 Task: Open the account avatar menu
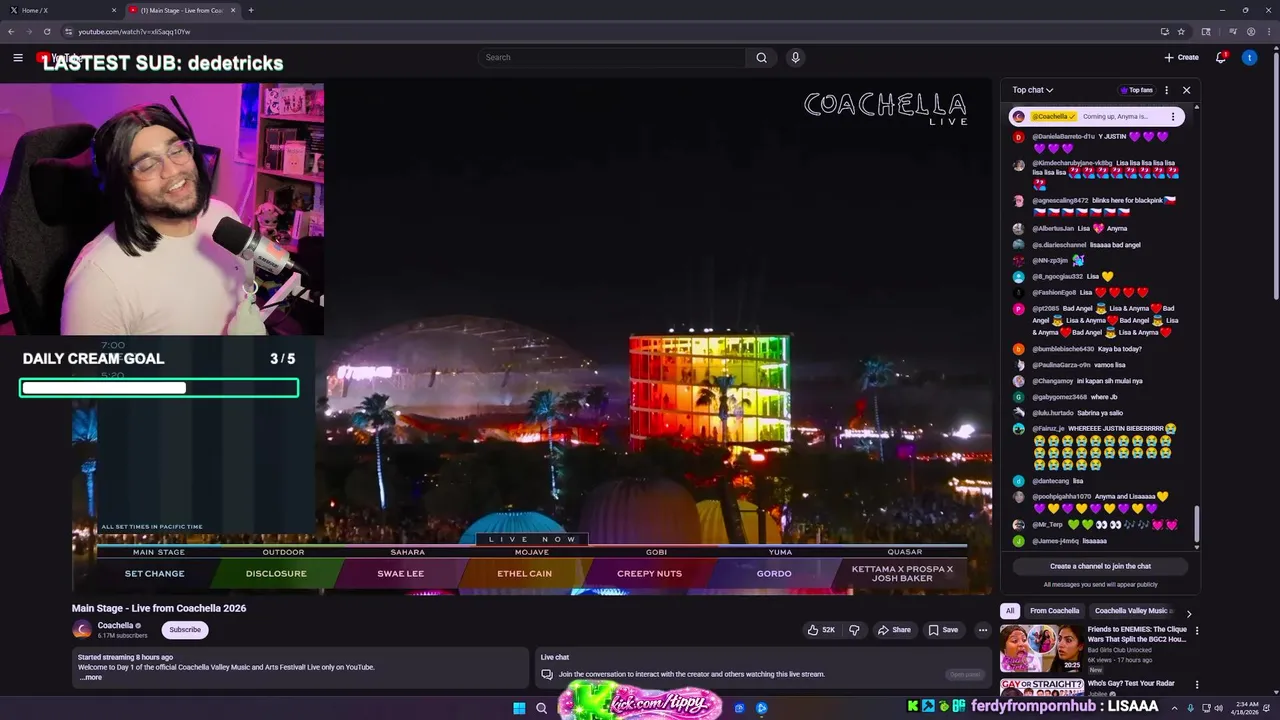click(1249, 58)
